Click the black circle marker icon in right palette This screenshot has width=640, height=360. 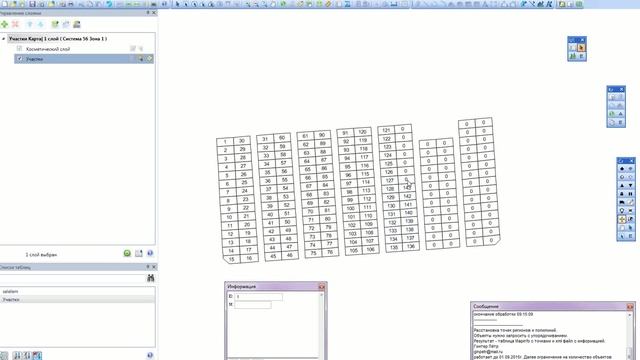coord(622,169)
